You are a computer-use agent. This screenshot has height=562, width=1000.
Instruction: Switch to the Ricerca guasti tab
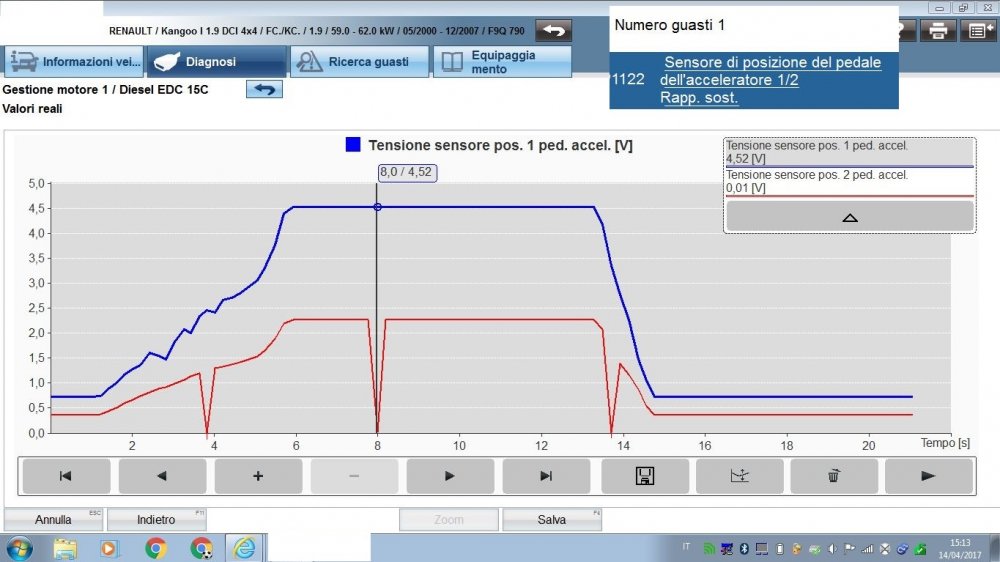tap(359, 62)
